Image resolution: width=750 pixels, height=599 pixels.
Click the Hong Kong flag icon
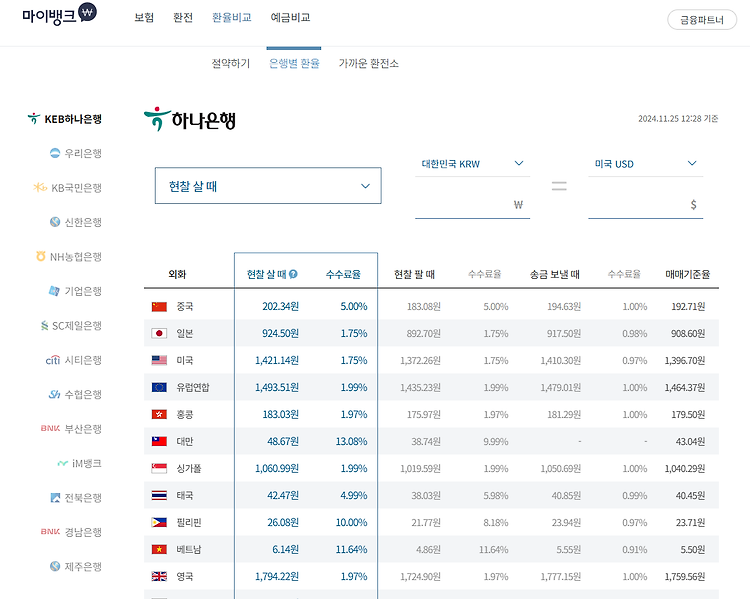(159, 414)
